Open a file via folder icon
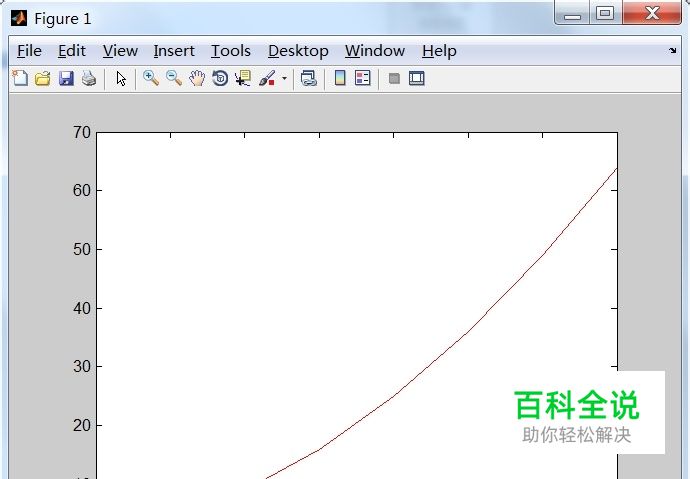Screen dimensions: 690x479 click(x=43, y=79)
